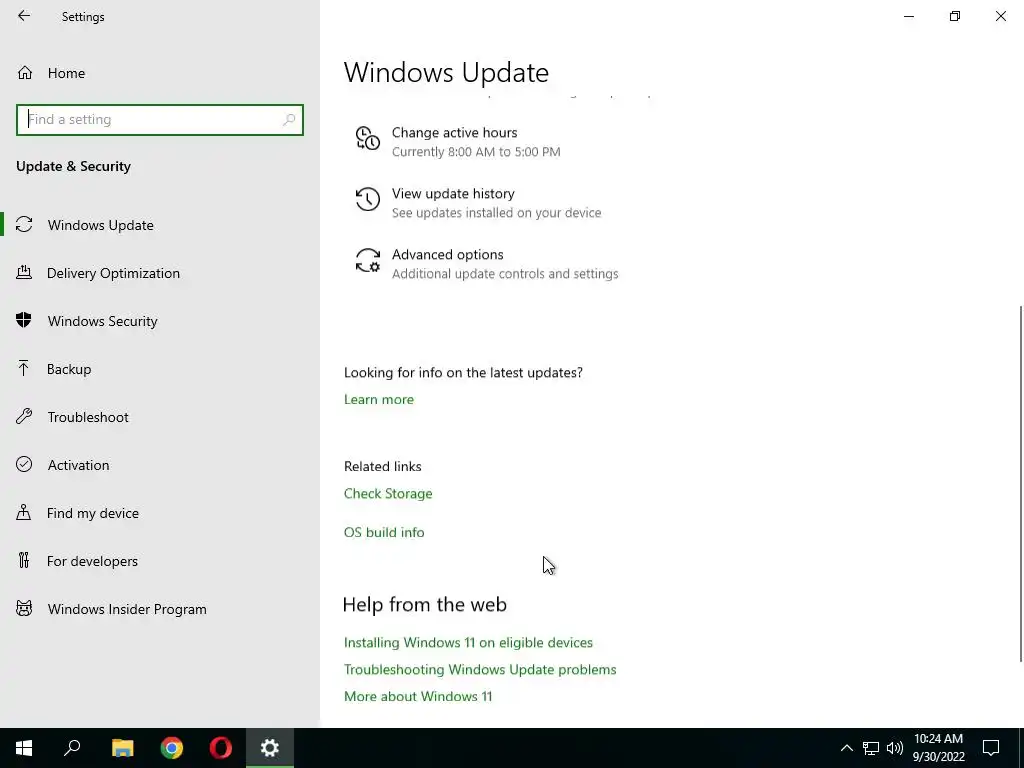
Task: Follow the Learn more link
Action: point(379,400)
